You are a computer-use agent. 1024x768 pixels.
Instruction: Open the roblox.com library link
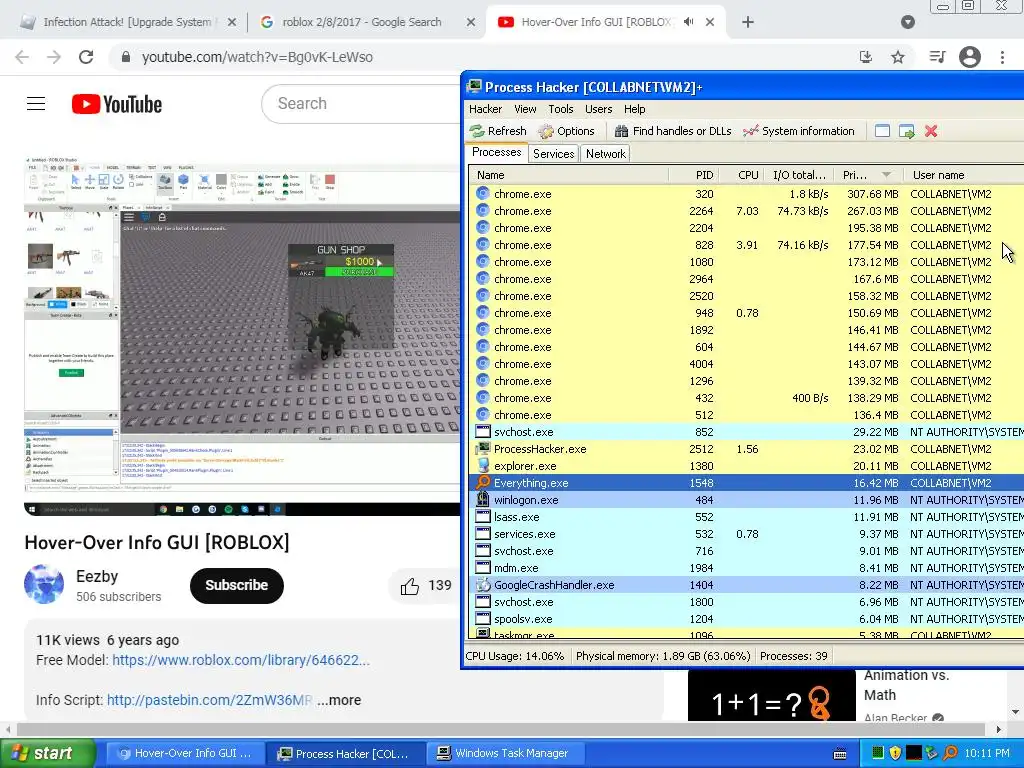[241, 660]
